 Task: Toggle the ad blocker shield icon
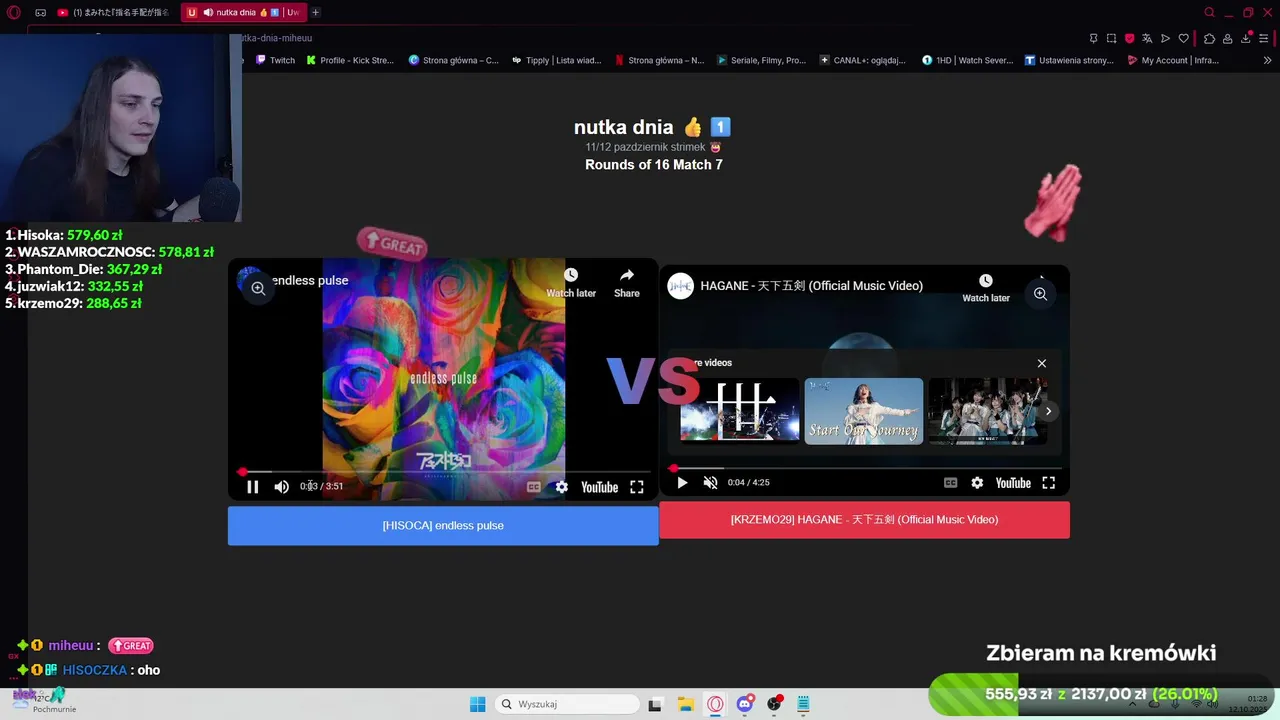point(1129,38)
